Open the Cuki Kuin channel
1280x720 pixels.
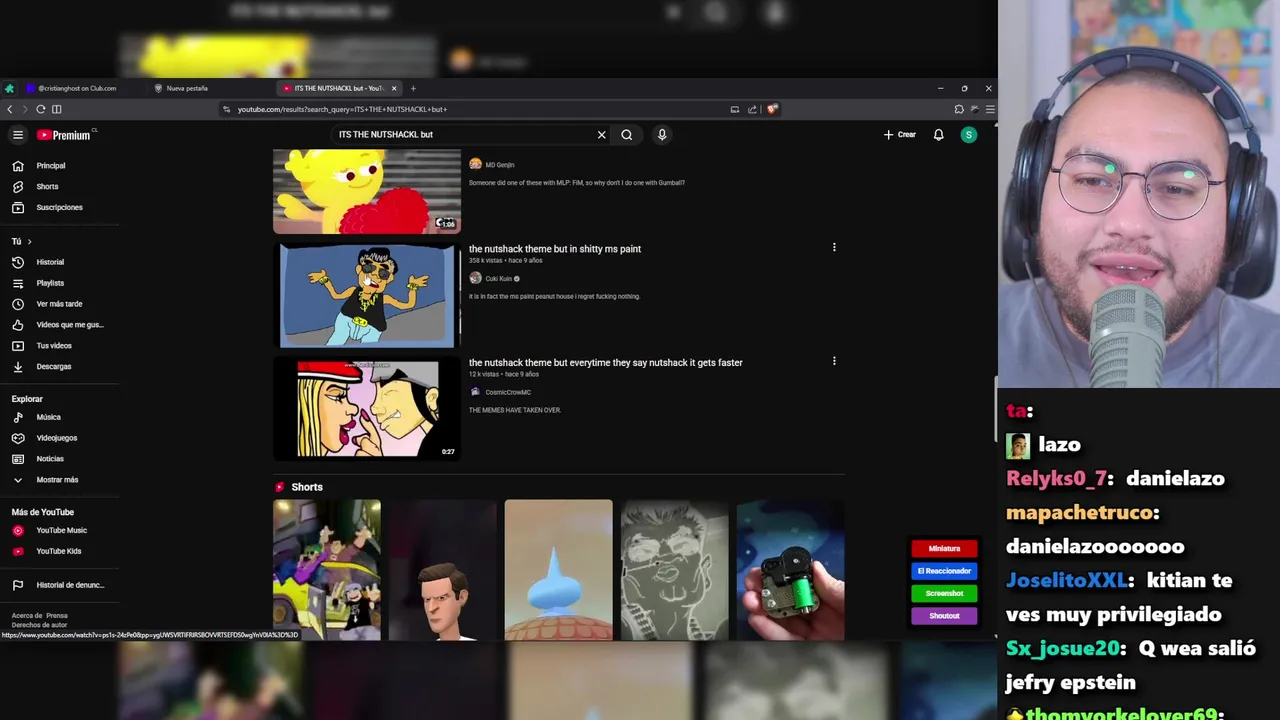coord(498,279)
